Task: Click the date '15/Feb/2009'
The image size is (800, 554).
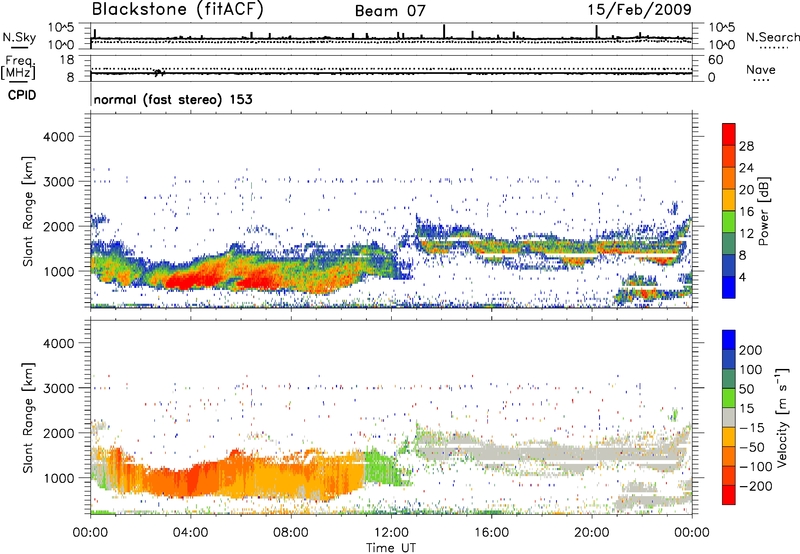Action: [640, 10]
